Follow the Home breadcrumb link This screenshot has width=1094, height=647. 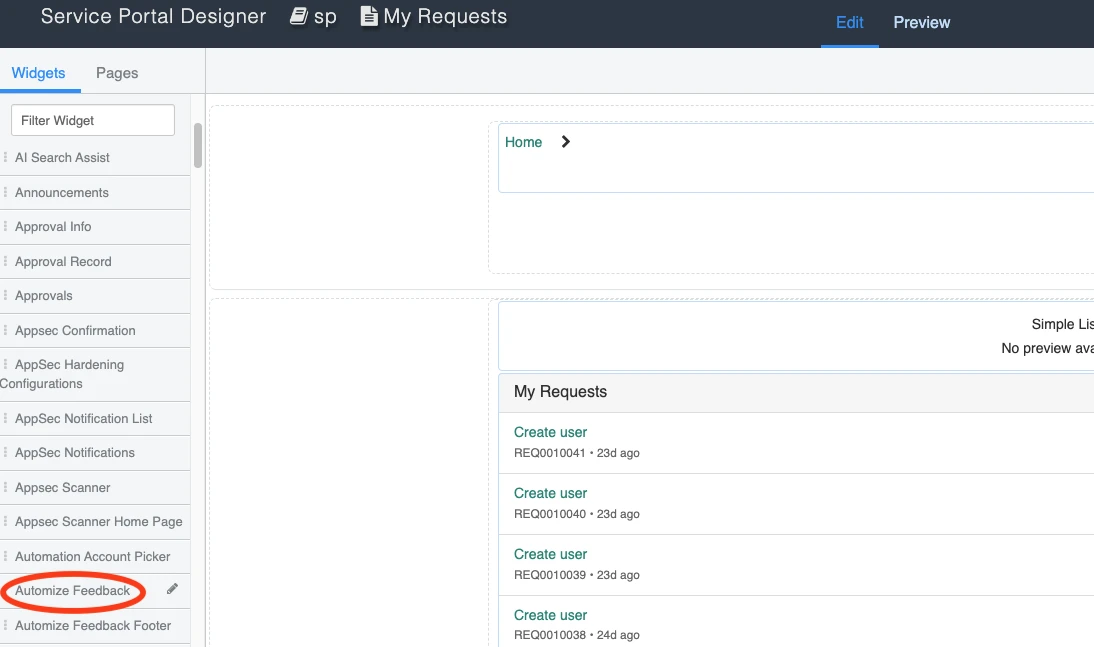point(523,142)
